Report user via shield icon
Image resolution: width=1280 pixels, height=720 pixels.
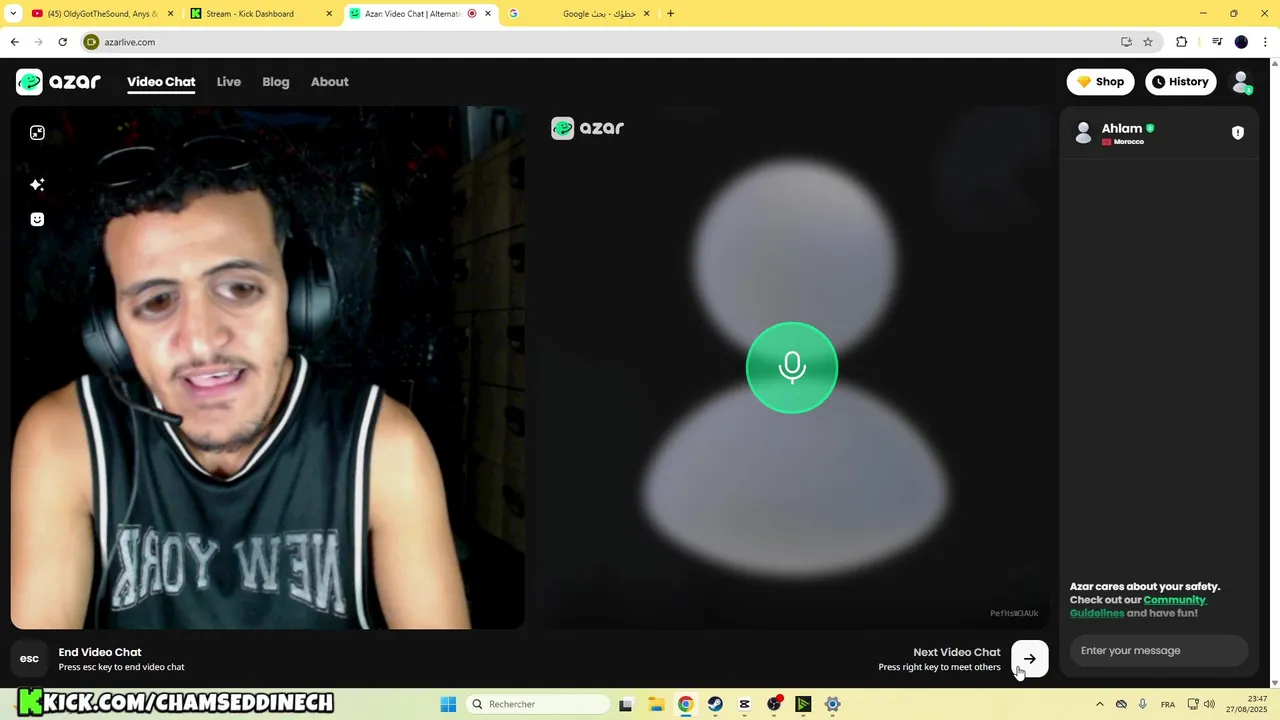pos(1238,133)
